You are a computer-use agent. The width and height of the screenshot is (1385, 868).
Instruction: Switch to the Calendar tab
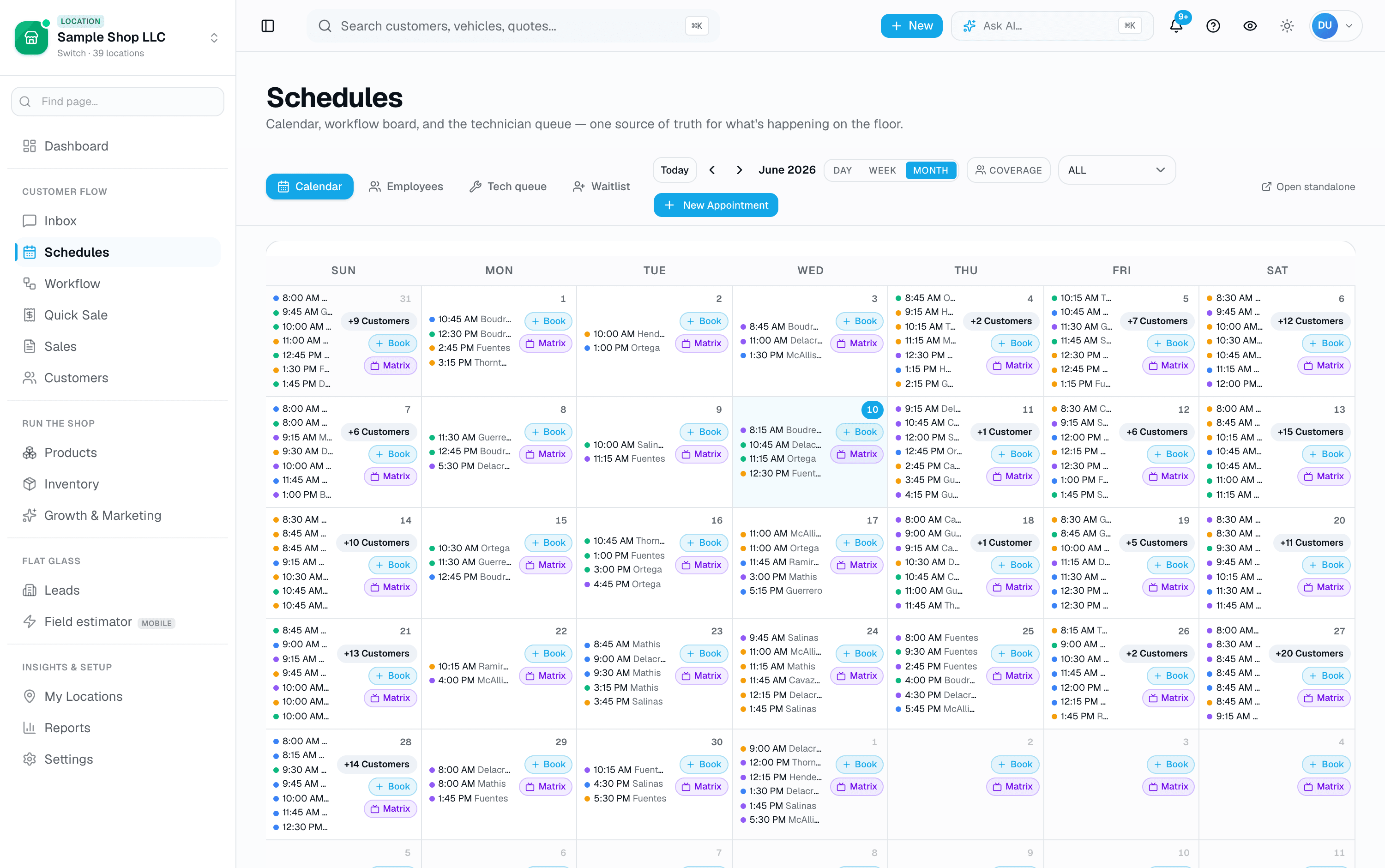[309, 187]
